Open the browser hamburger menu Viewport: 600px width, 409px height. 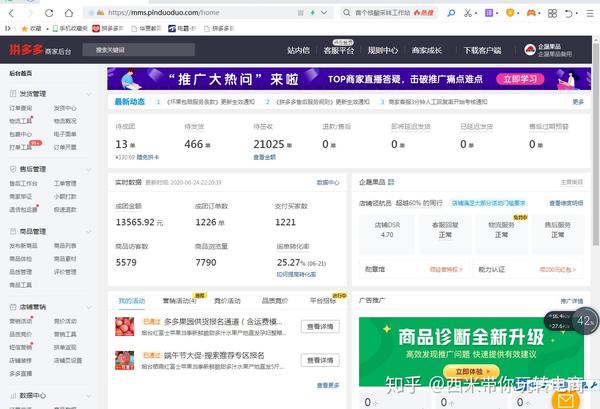coord(590,13)
